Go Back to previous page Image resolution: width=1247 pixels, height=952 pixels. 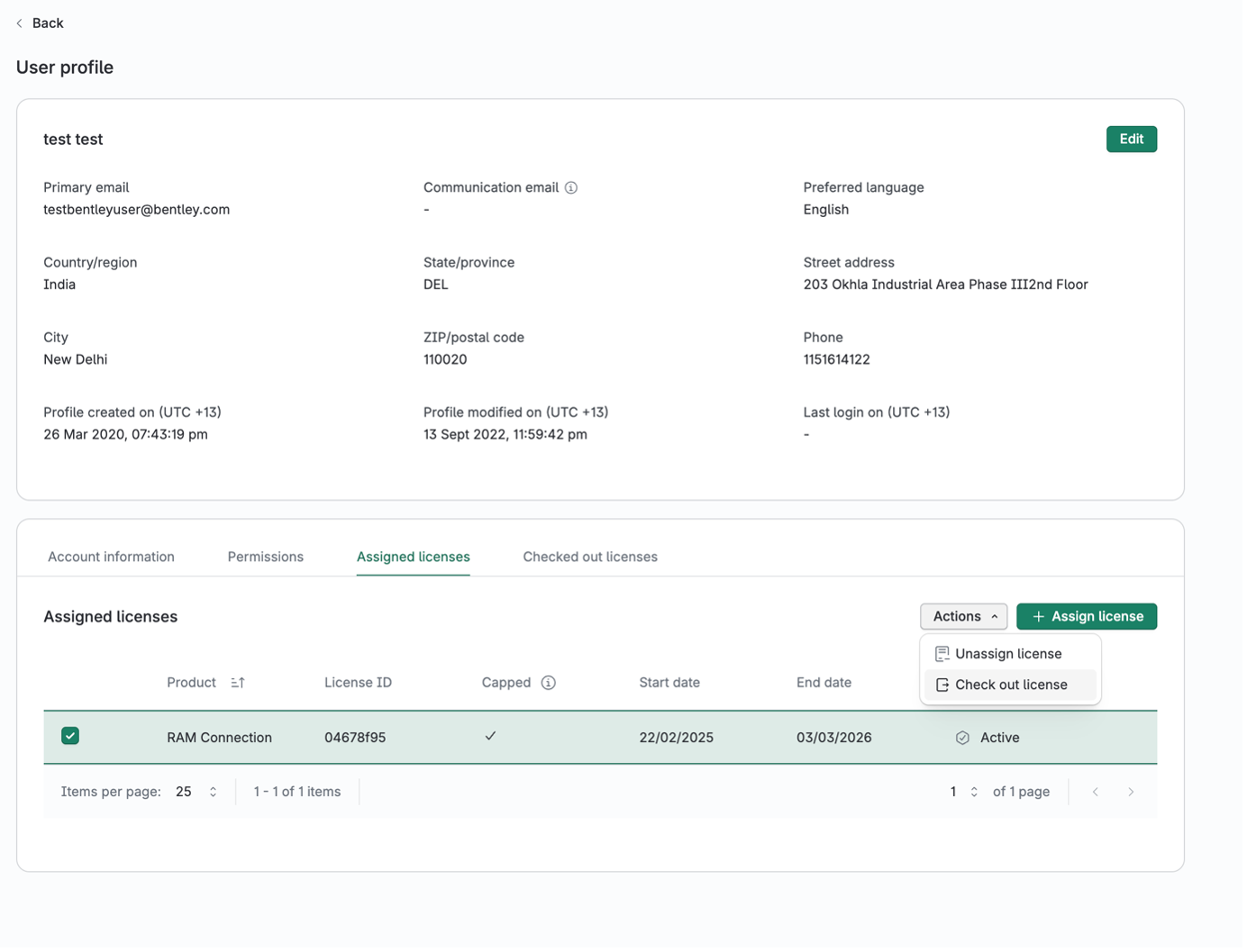point(41,23)
